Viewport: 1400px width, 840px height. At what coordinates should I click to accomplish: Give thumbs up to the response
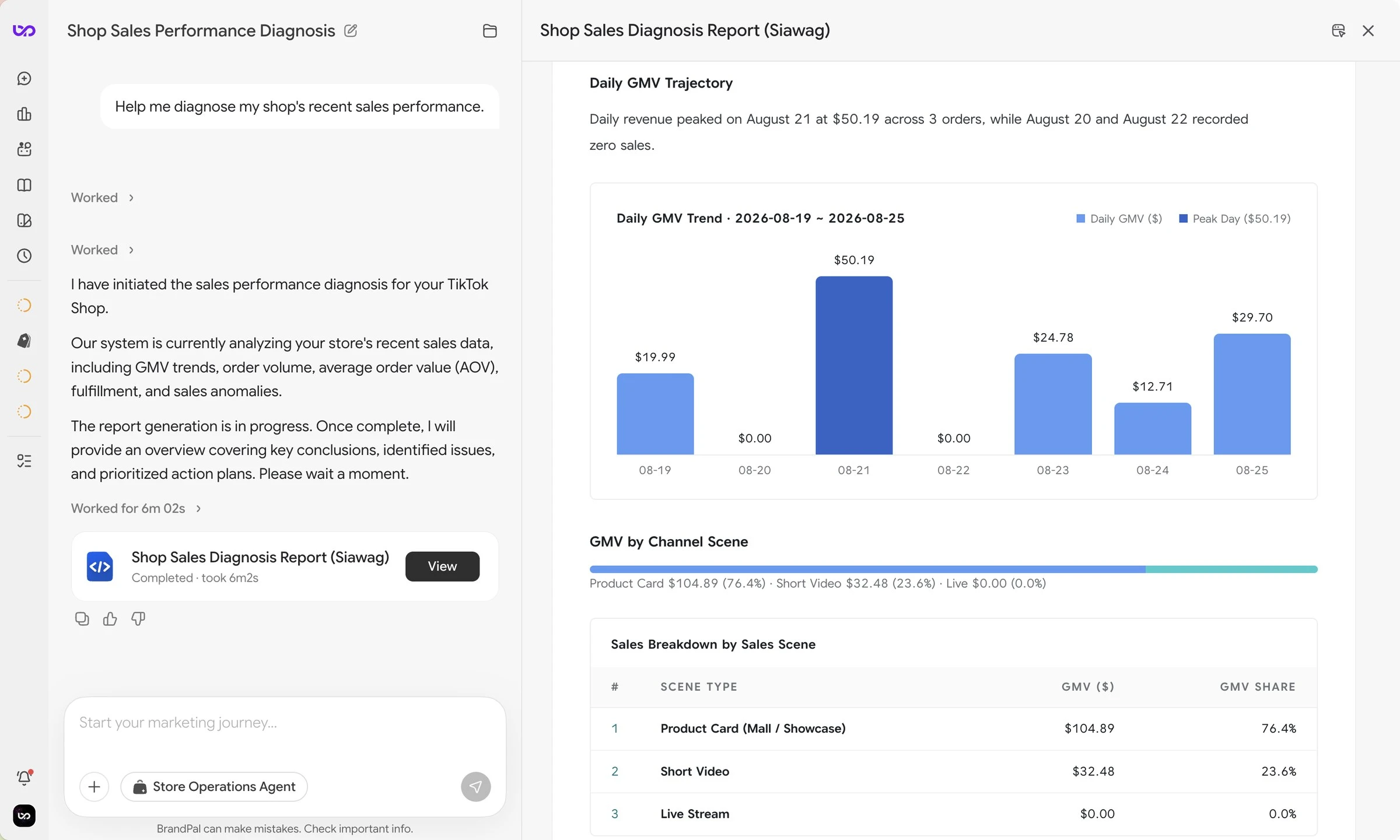click(x=110, y=619)
